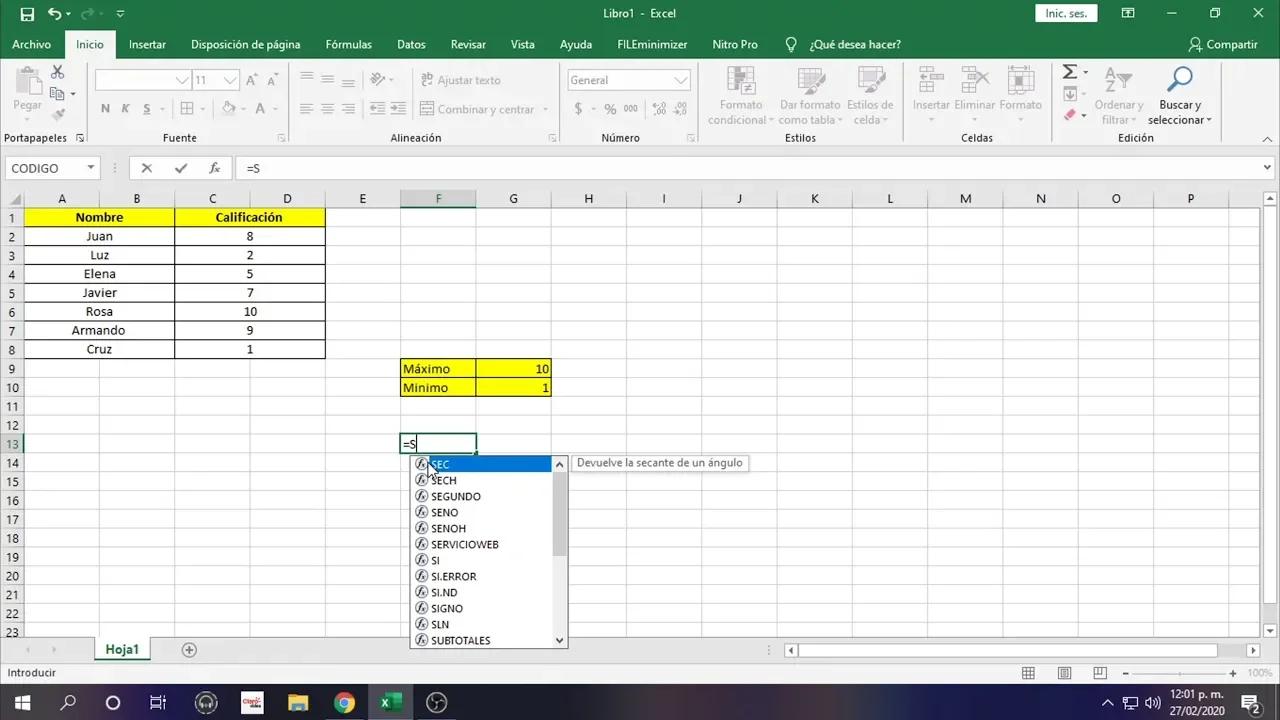The height and width of the screenshot is (720, 1280).
Task: Open Fuente dialog launcher
Action: click(x=281, y=138)
